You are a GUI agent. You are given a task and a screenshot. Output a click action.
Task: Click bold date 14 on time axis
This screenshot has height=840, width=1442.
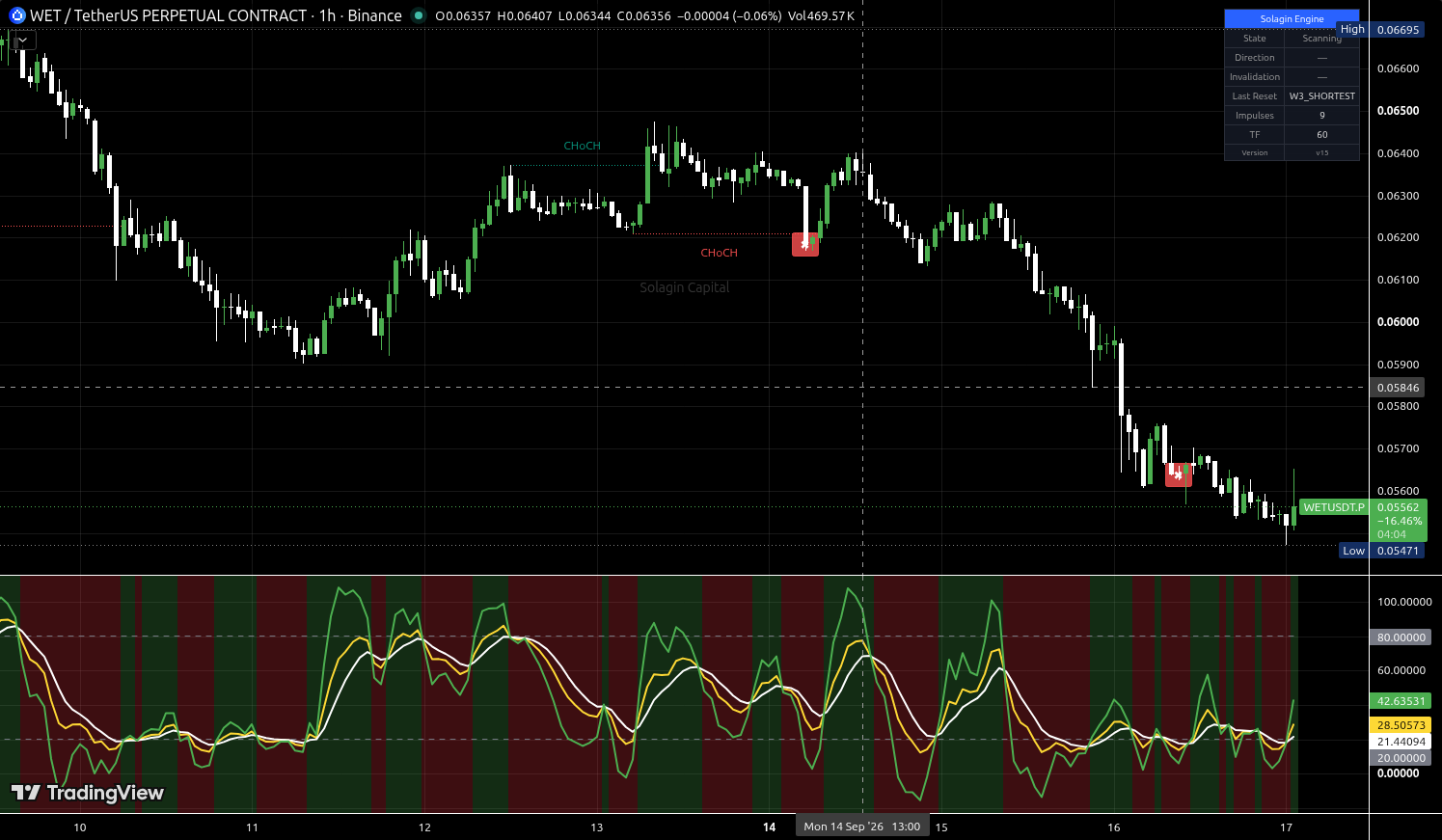tap(769, 827)
